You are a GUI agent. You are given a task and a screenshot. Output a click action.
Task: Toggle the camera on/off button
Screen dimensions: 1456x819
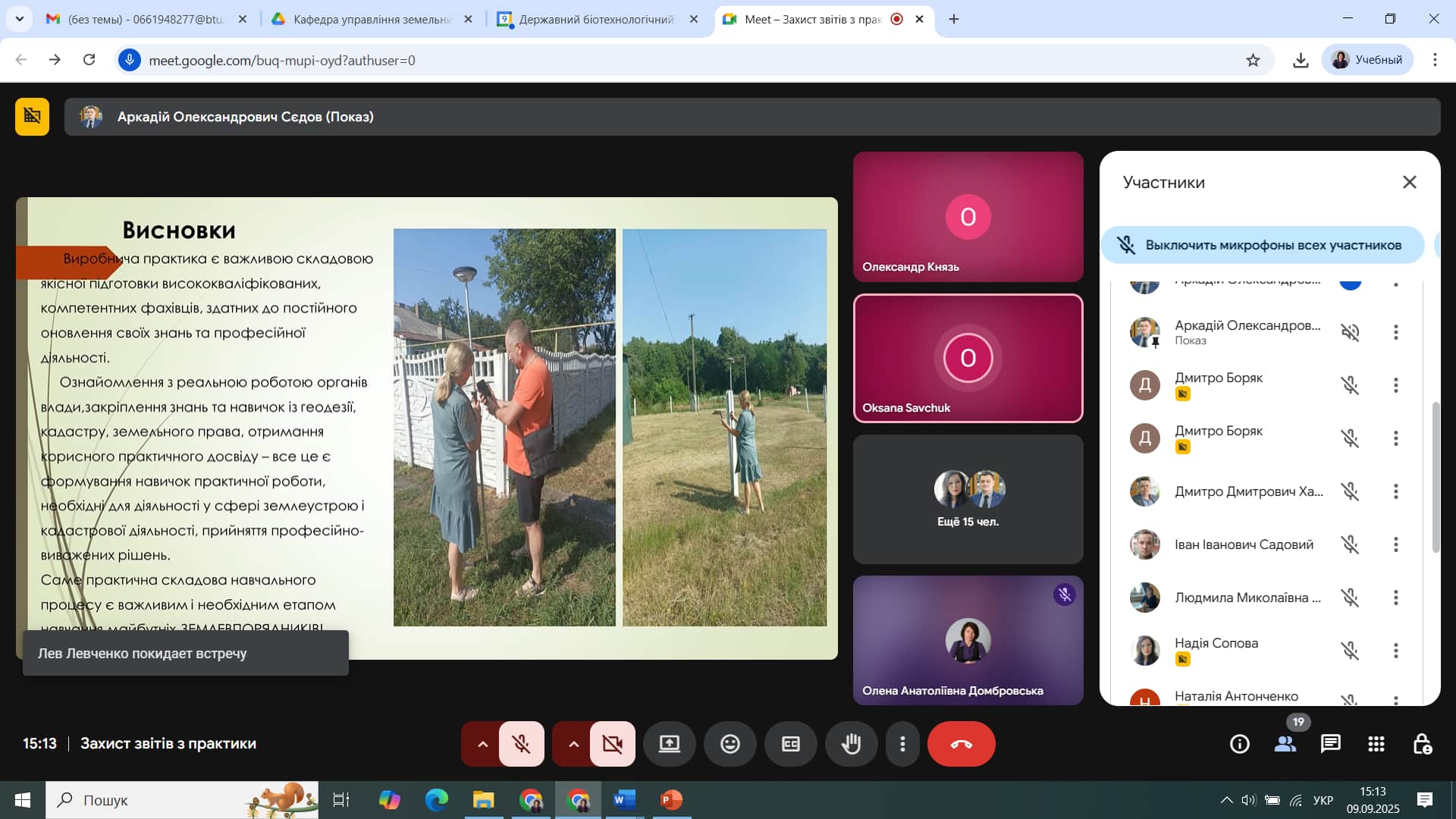tap(612, 744)
